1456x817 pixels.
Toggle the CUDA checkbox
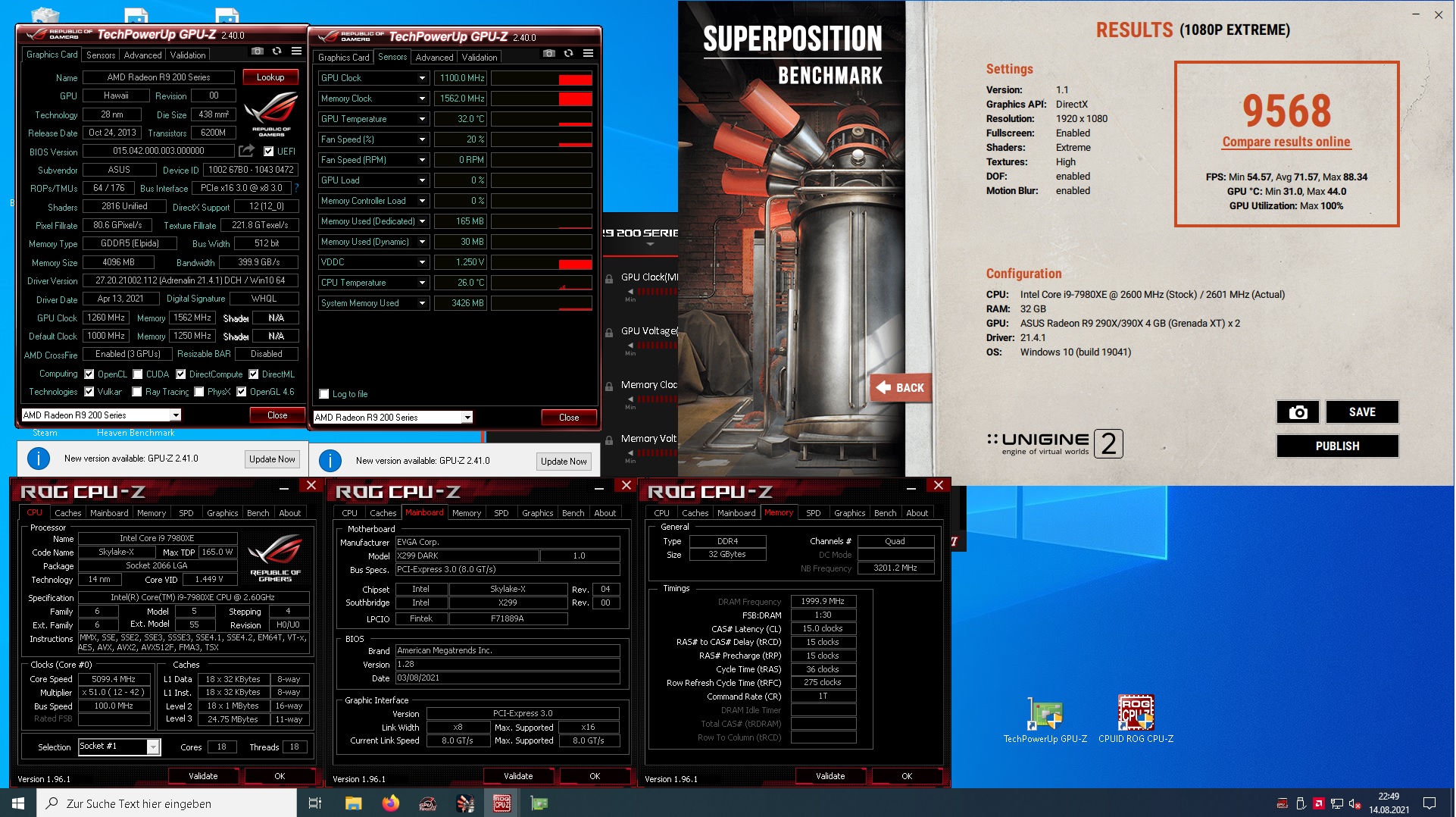[138, 374]
